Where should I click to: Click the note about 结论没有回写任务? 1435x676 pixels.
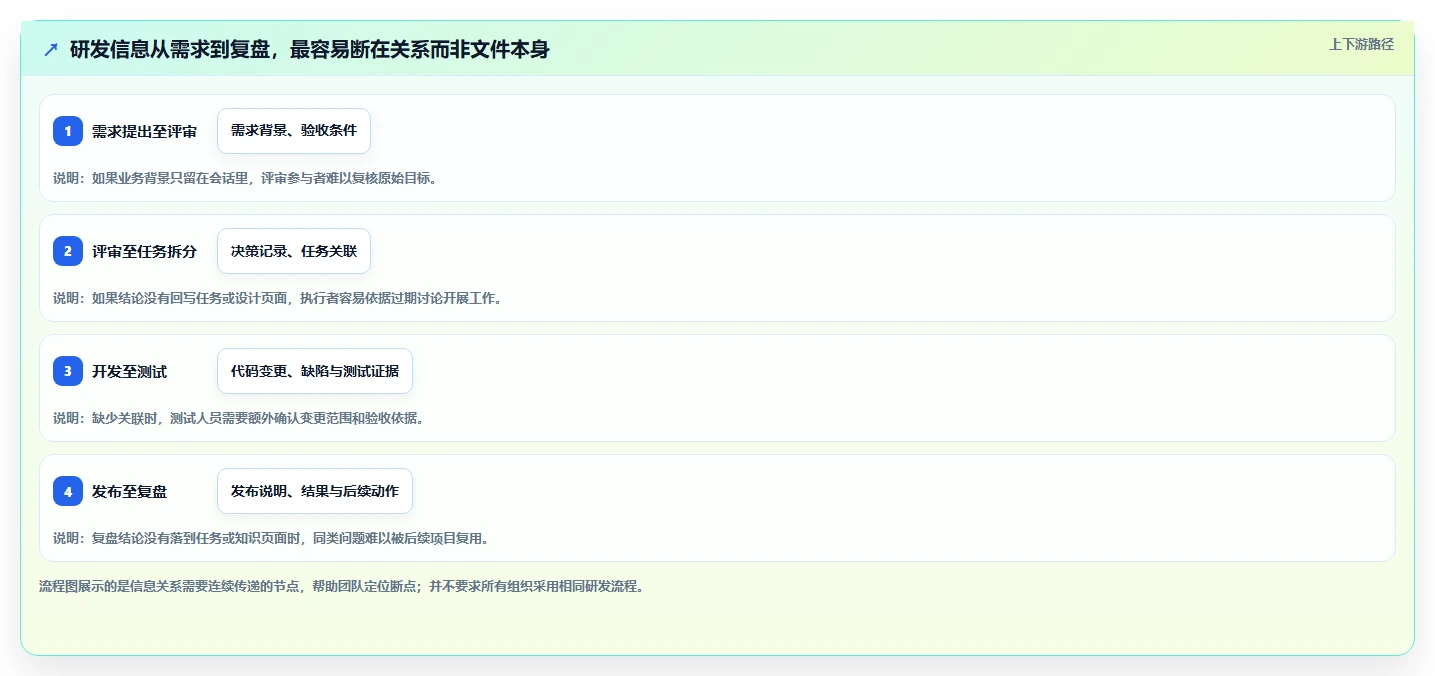pyautogui.click(x=277, y=298)
